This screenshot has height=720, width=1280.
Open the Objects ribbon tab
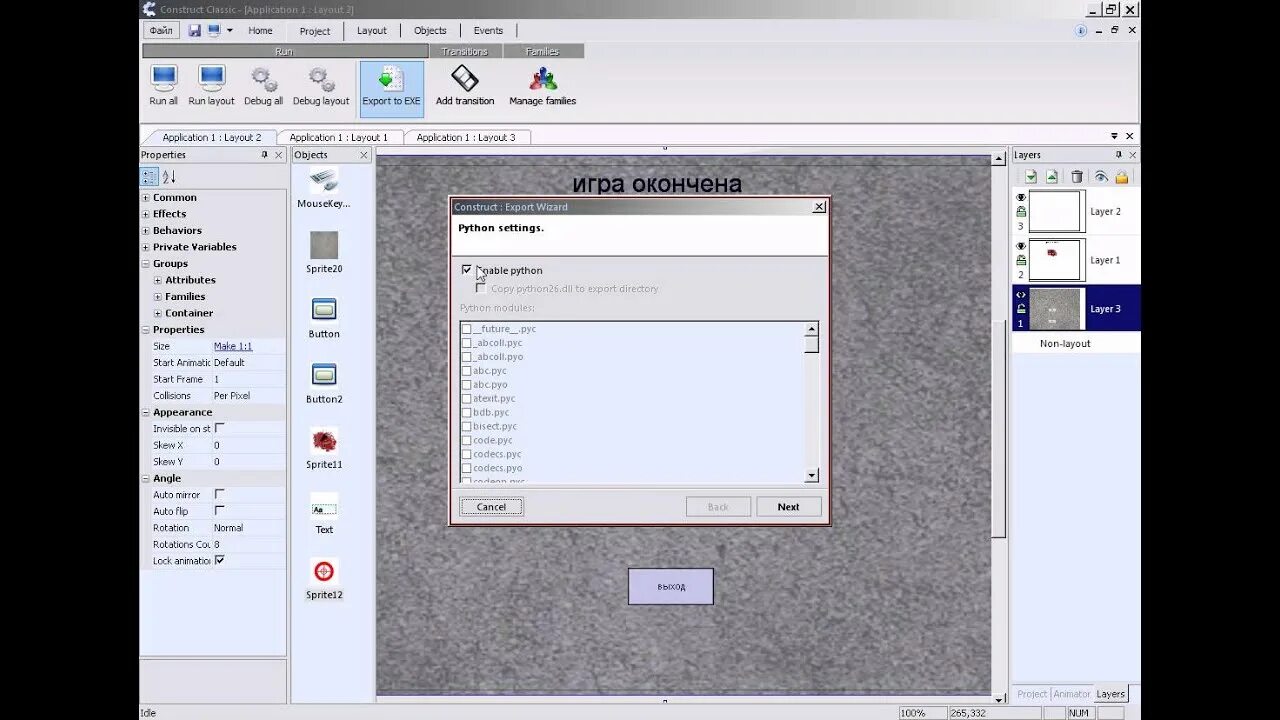(430, 31)
